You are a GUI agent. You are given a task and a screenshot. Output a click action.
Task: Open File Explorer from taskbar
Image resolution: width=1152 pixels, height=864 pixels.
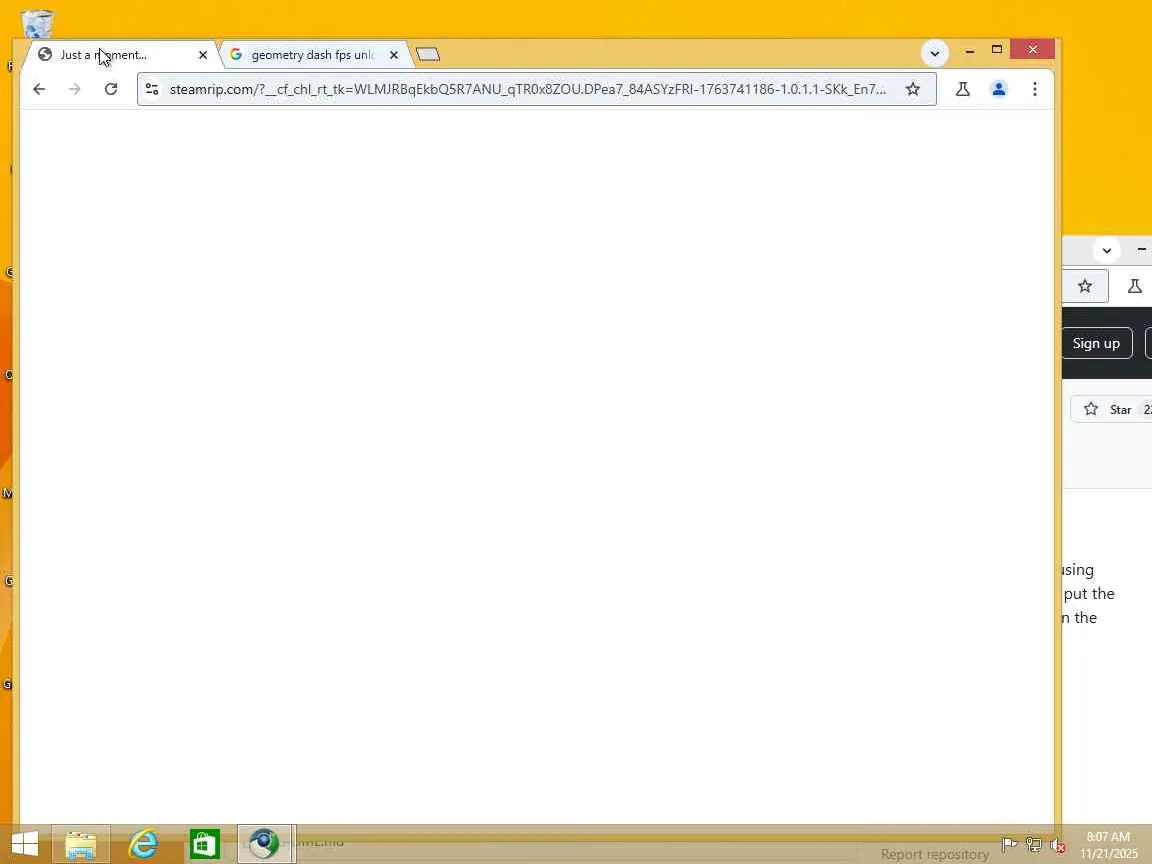(x=81, y=844)
